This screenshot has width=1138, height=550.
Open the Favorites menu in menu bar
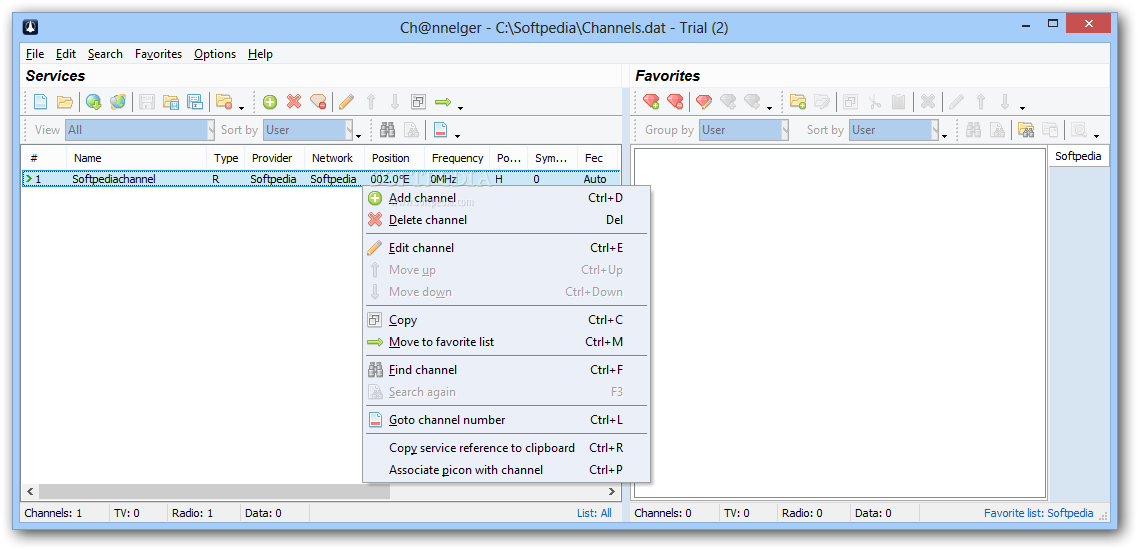[x=158, y=54]
